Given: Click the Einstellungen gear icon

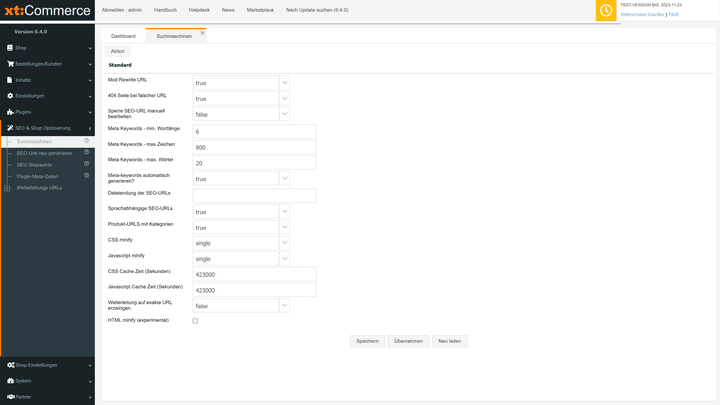Looking at the screenshot, I should [x=10, y=96].
